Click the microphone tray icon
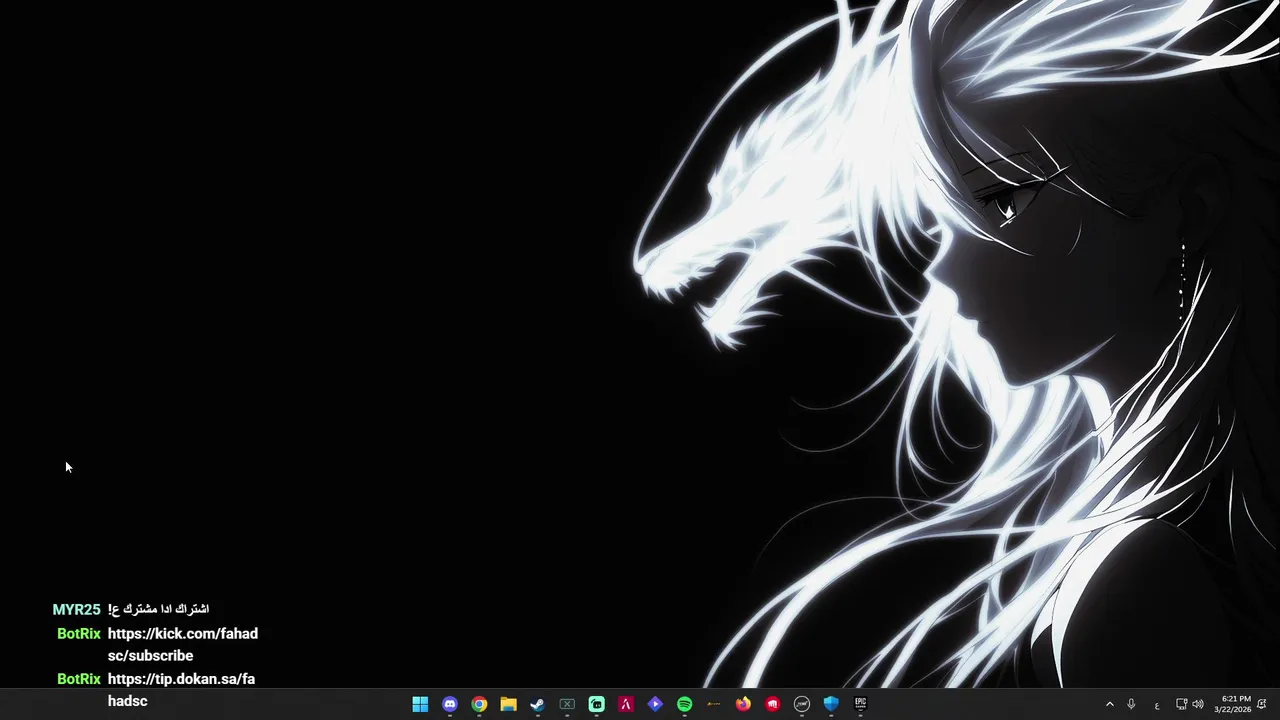1280x720 pixels. click(x=1131, y=705)
